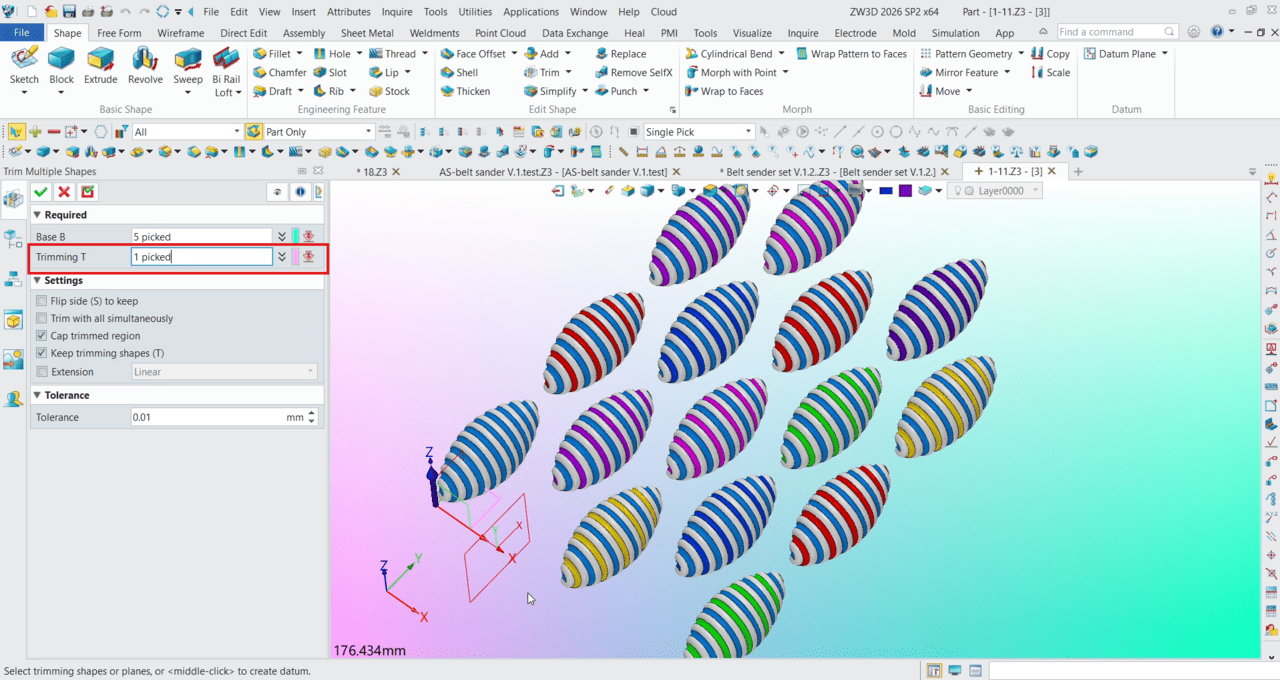Collapse the Settings section
This screenshot has width=1280, height=680.
click(x=38, y=280)
